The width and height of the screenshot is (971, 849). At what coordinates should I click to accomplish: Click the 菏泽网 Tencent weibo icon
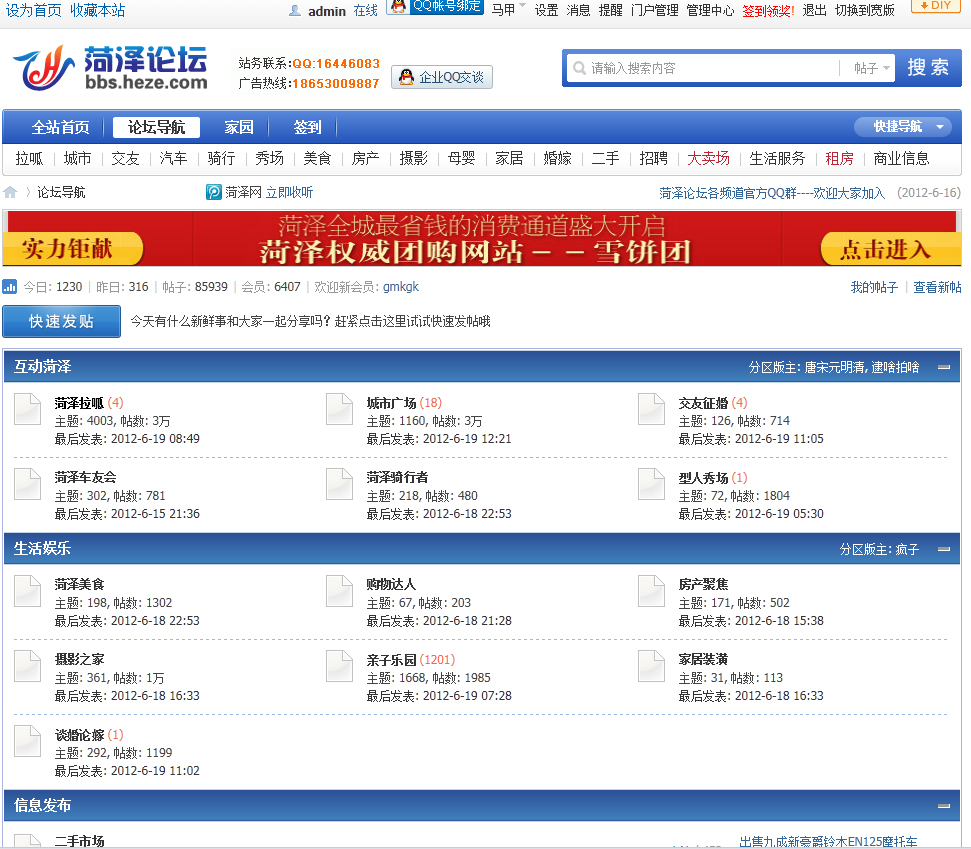tap(214, 193)
